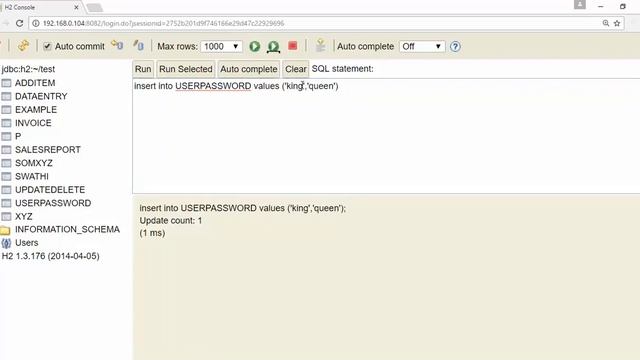Reload the page with browser refresh icon
This screenshot has height=360, width=640.
(19, 23)
